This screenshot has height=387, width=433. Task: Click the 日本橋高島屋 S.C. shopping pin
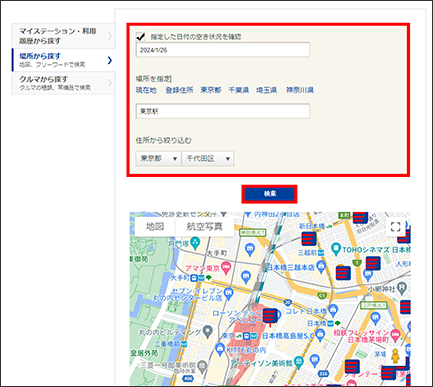(x=320, y=335)
